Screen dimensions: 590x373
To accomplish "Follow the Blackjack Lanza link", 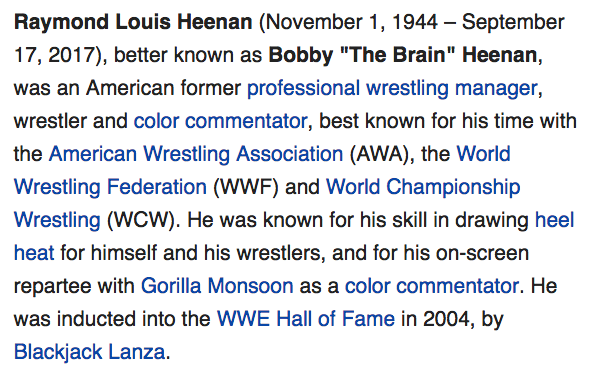I will pyautogui.click(x=90, y=352).
